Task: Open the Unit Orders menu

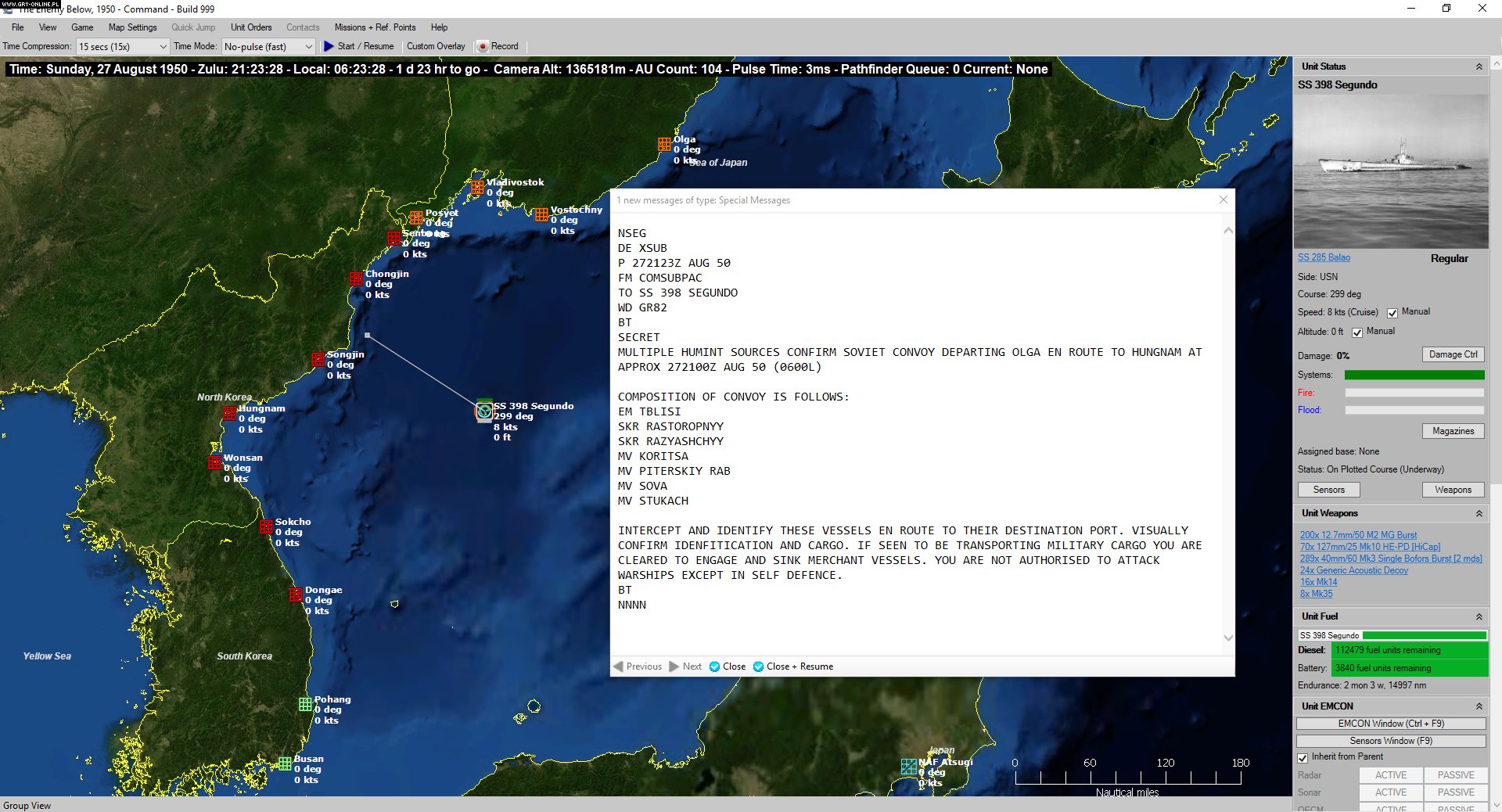Action: pos(250,27)
